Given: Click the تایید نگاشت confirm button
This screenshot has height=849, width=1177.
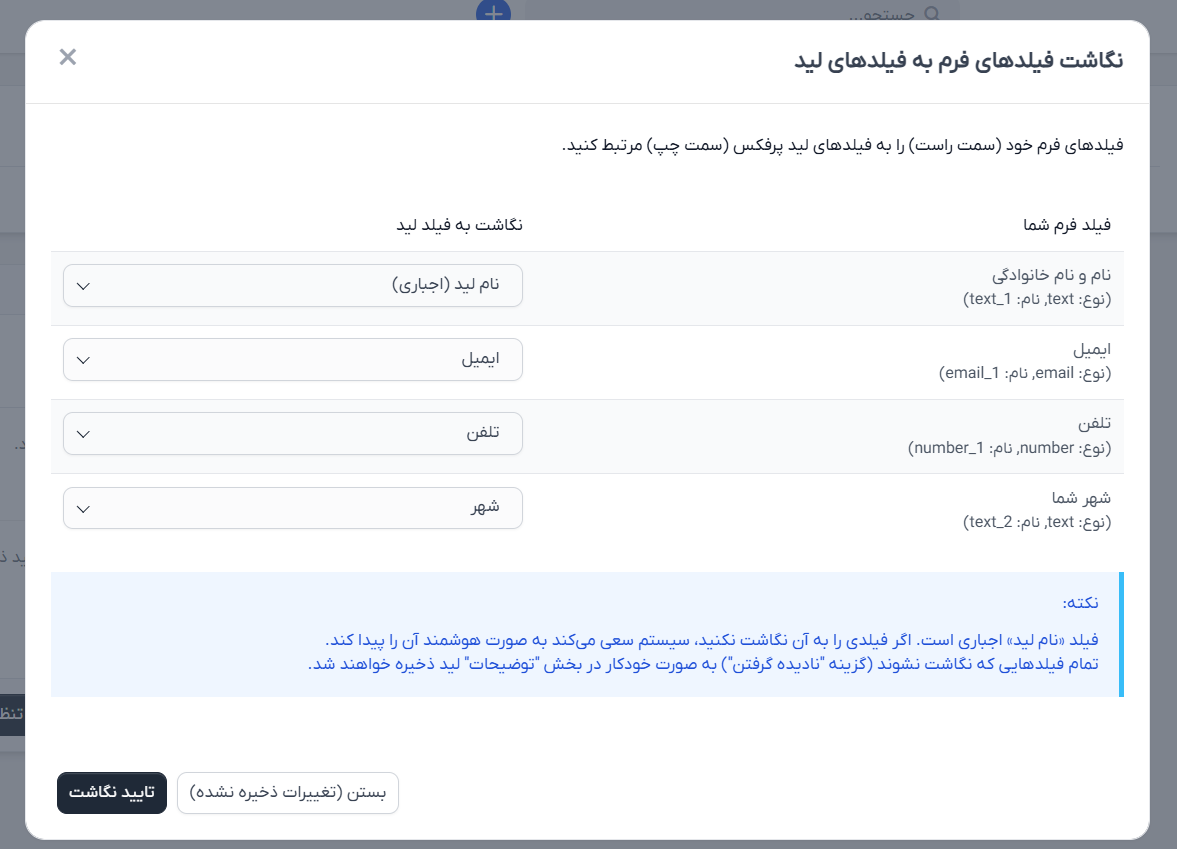Looking at the screenshot, I should point(111,793).
